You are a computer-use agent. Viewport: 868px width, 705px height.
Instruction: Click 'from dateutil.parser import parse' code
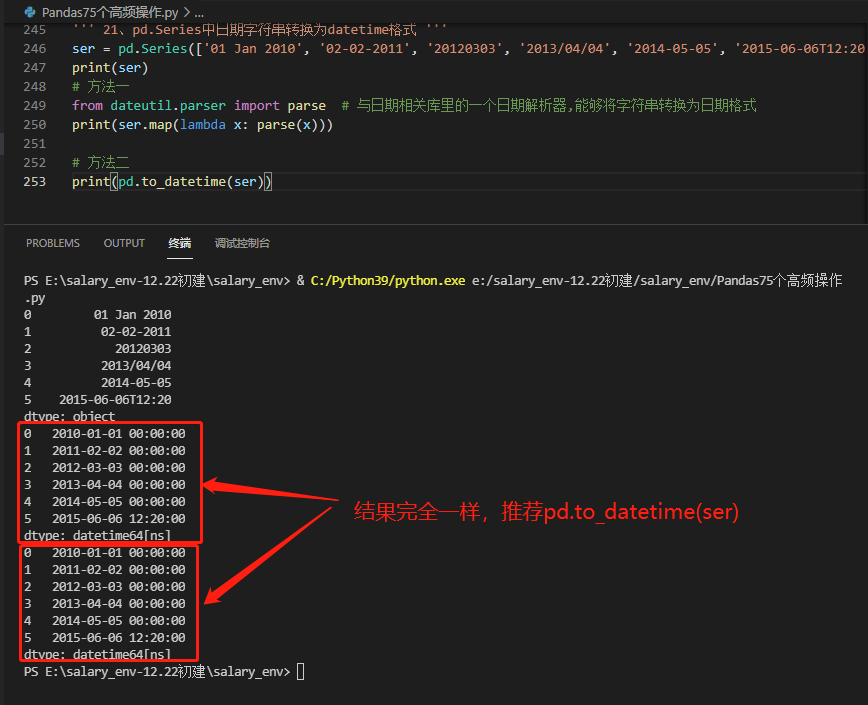point(199,106)
